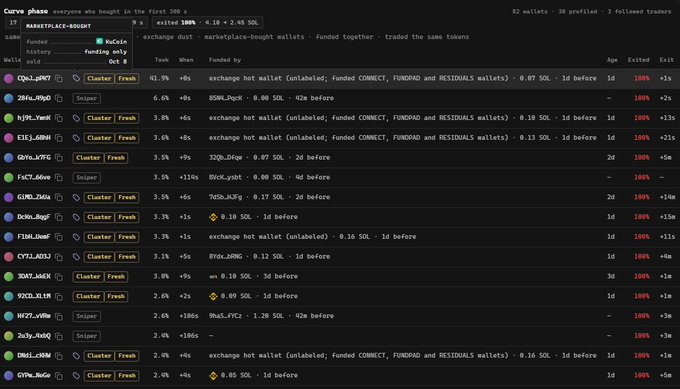Open the tag icon beside GYPm…NoGo
The width and height of the screenshot is (680, 389).
(76, 376)
